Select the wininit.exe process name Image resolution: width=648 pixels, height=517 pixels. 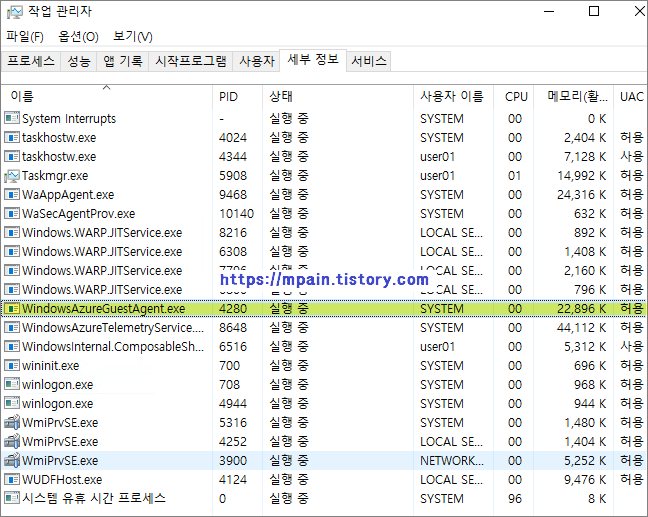(x=50, y=366)
